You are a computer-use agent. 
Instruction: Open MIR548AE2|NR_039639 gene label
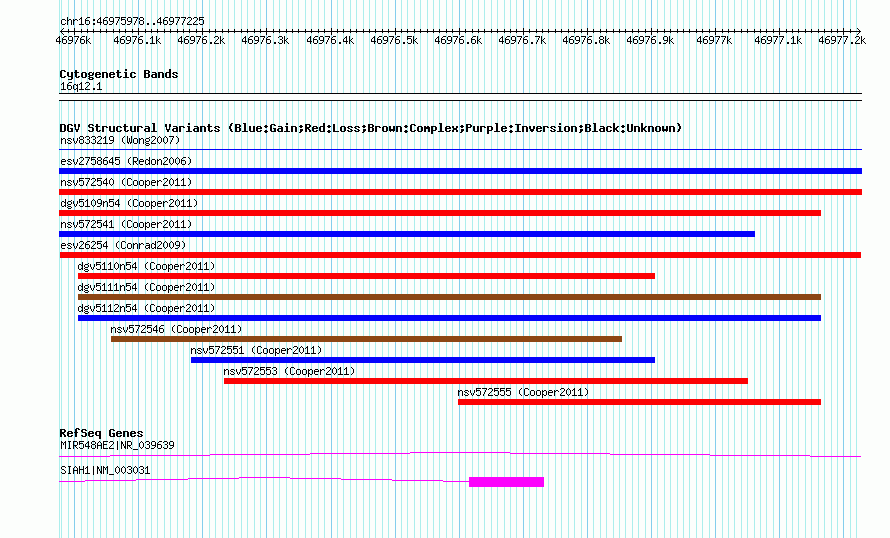(x=117, y=445)
